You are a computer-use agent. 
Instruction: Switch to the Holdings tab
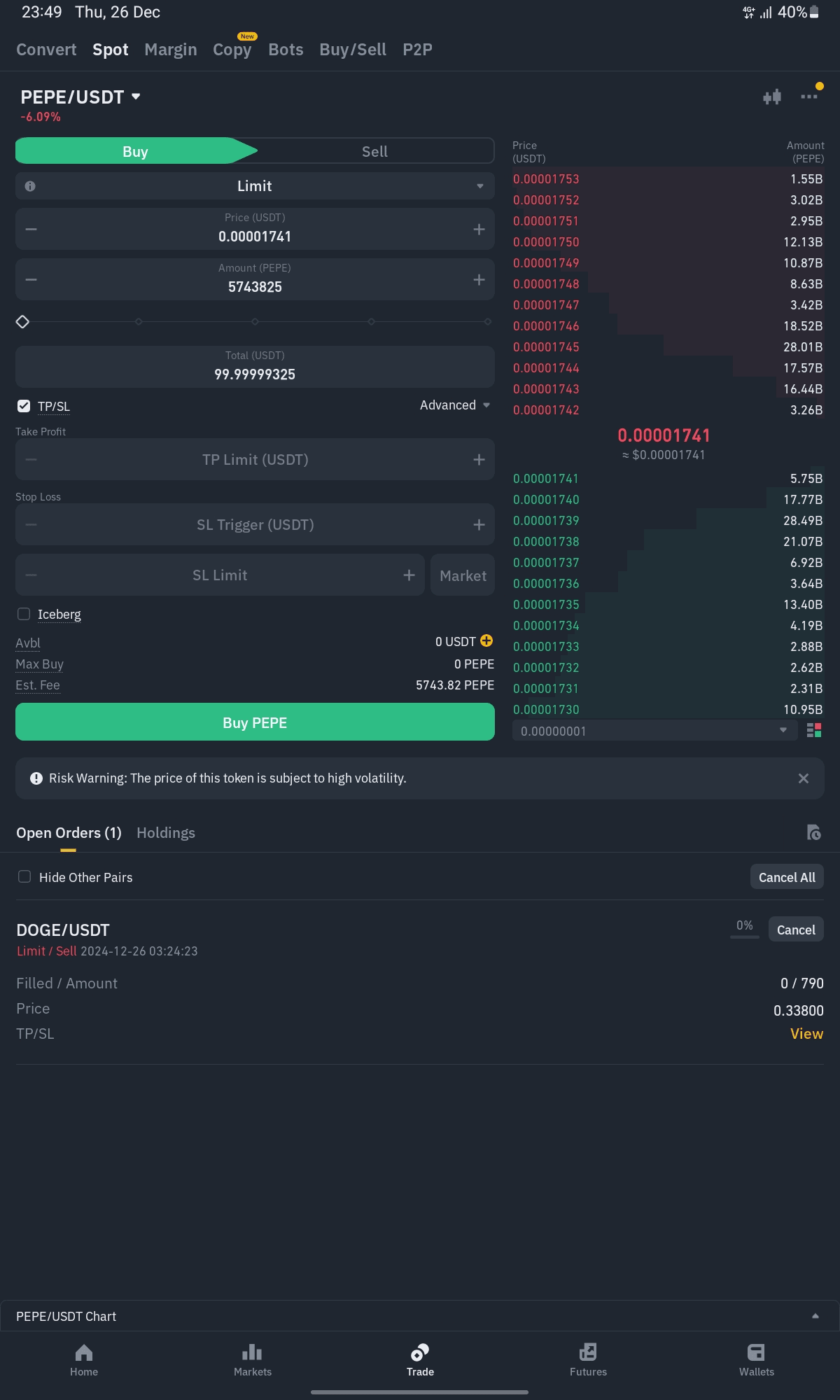tap(166, 833)
